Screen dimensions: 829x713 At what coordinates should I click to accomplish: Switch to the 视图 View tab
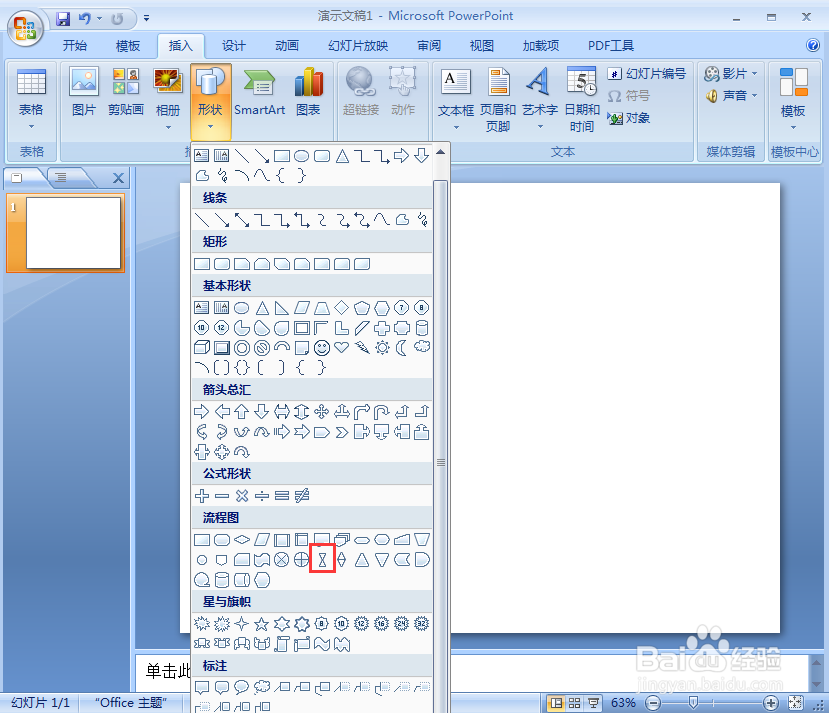[x=482, y=45]
